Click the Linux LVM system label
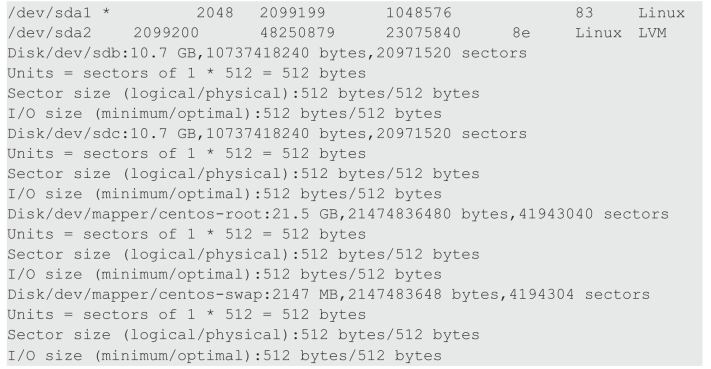This screenshot has width=711, height=369. tap(621, 33)
